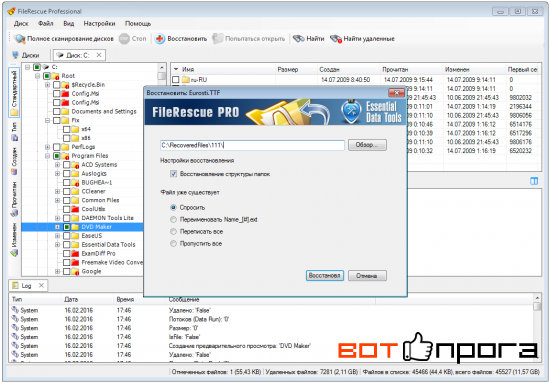Click the Stop scan toolbar icon
Screen dimensions: 550x383
tap(124, 39)
